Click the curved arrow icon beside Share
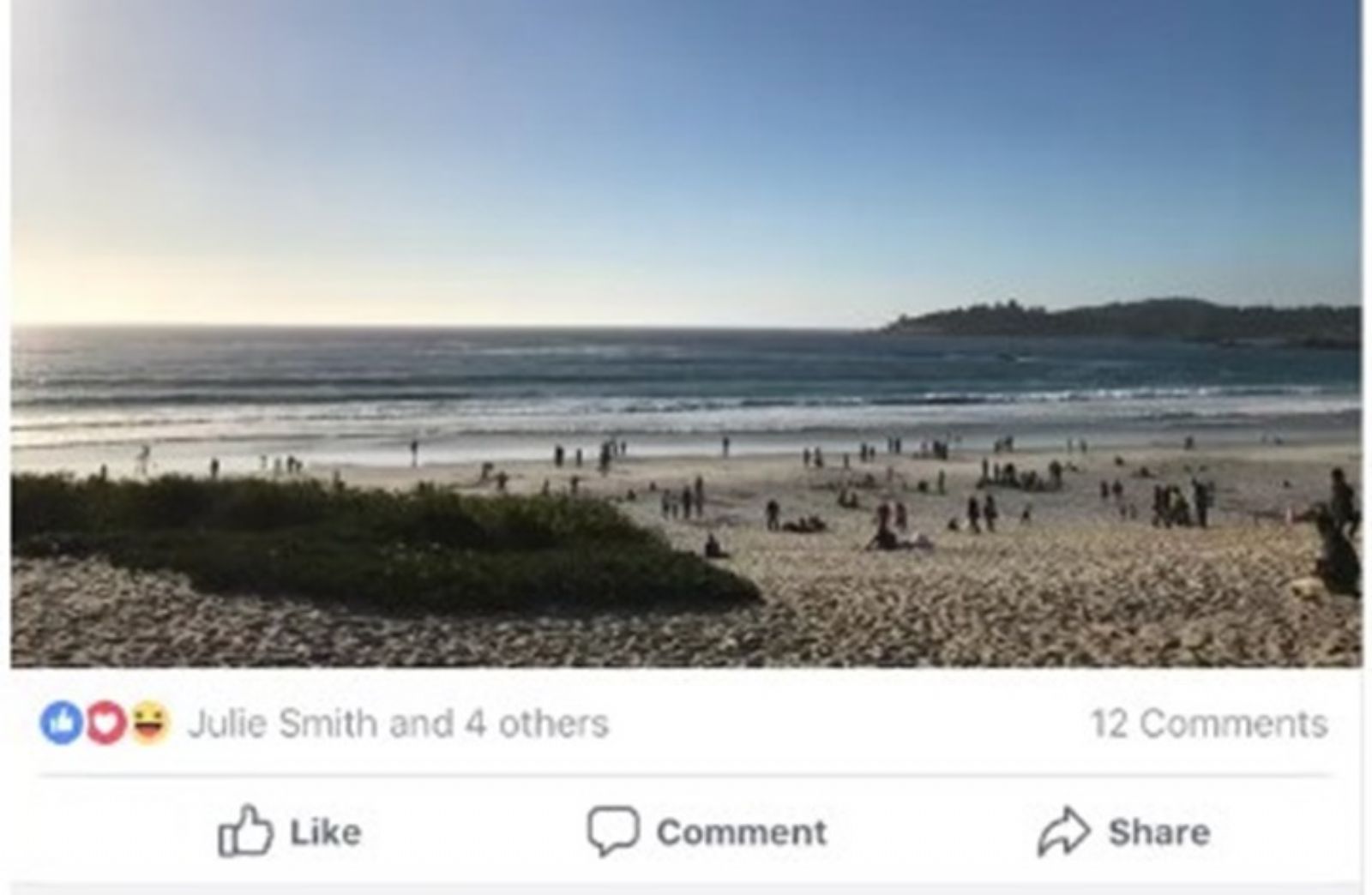Viewport: 1372px width, 895px height. pyautogui.click(x=1063, y=831)
